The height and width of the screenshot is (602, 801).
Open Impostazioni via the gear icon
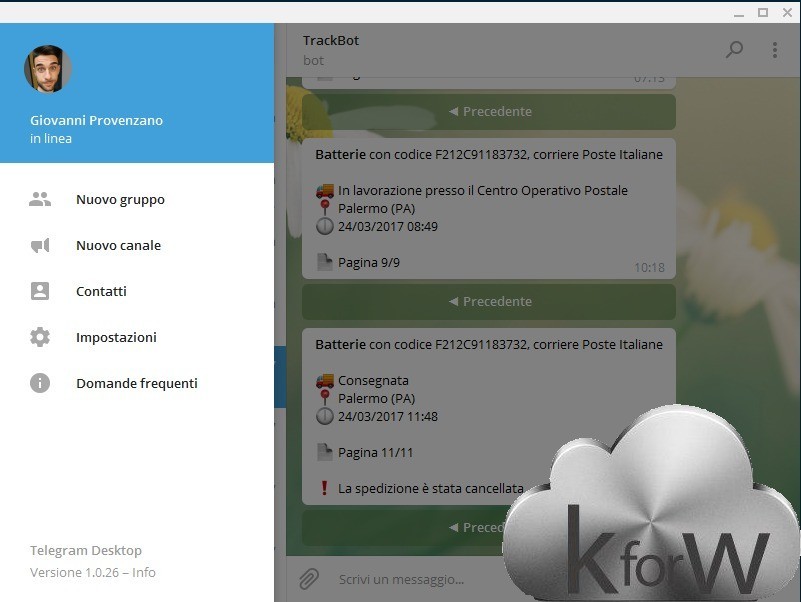[x=40, y=337]
